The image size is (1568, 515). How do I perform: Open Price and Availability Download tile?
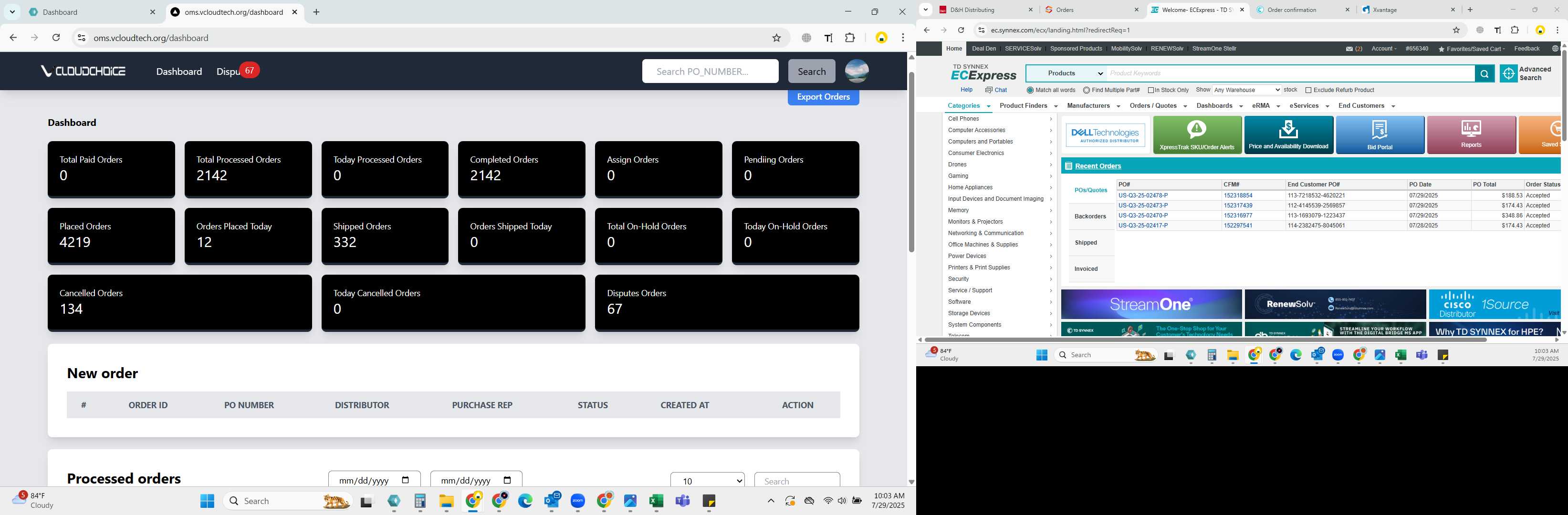(x=1288, y=135)
